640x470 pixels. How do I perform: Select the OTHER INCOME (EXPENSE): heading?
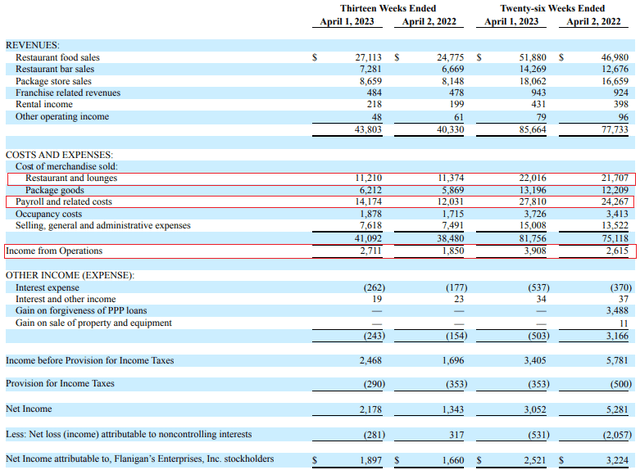tap(70, 275)
